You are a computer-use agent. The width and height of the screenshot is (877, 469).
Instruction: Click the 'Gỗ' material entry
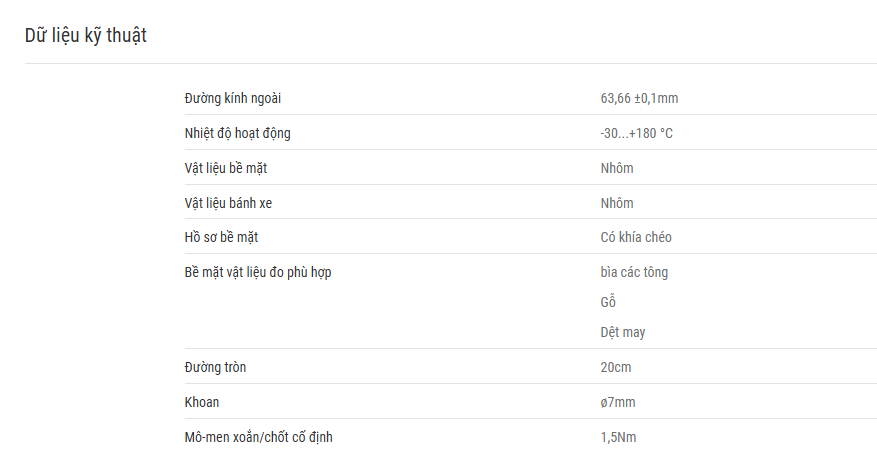point(608,302)
